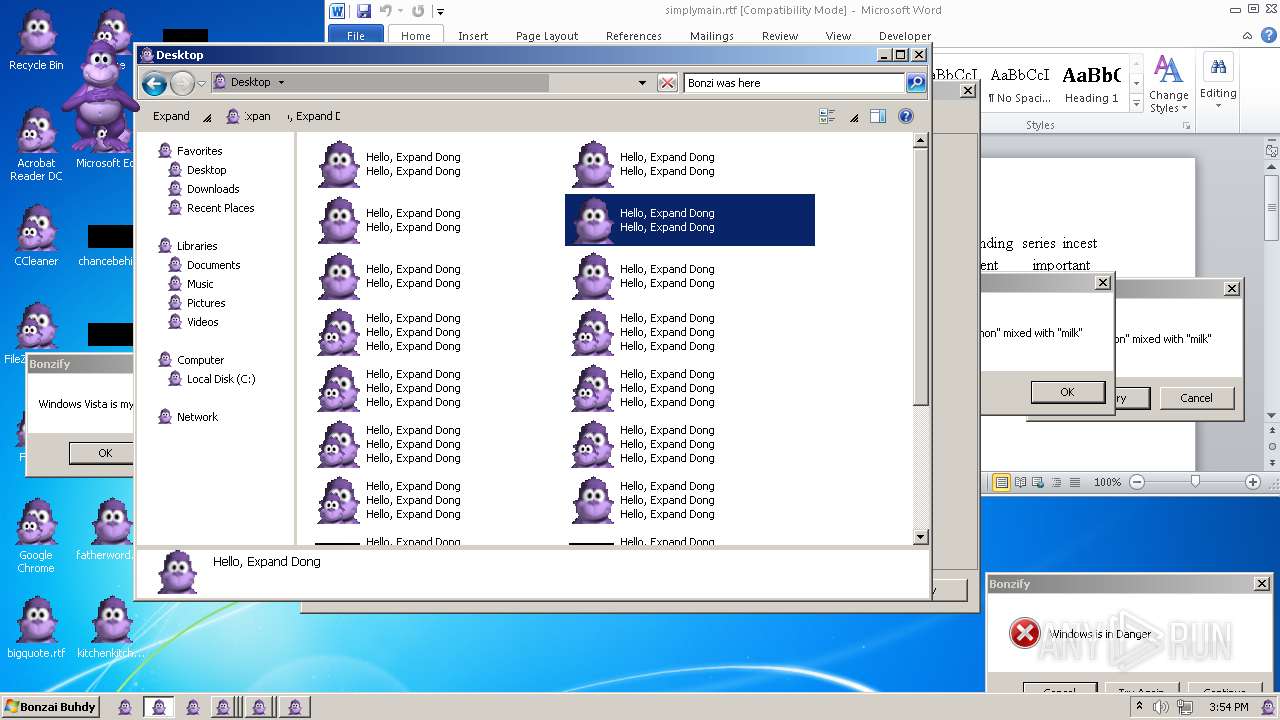Click the zoom slider handle in Word

click(1195, 482)
